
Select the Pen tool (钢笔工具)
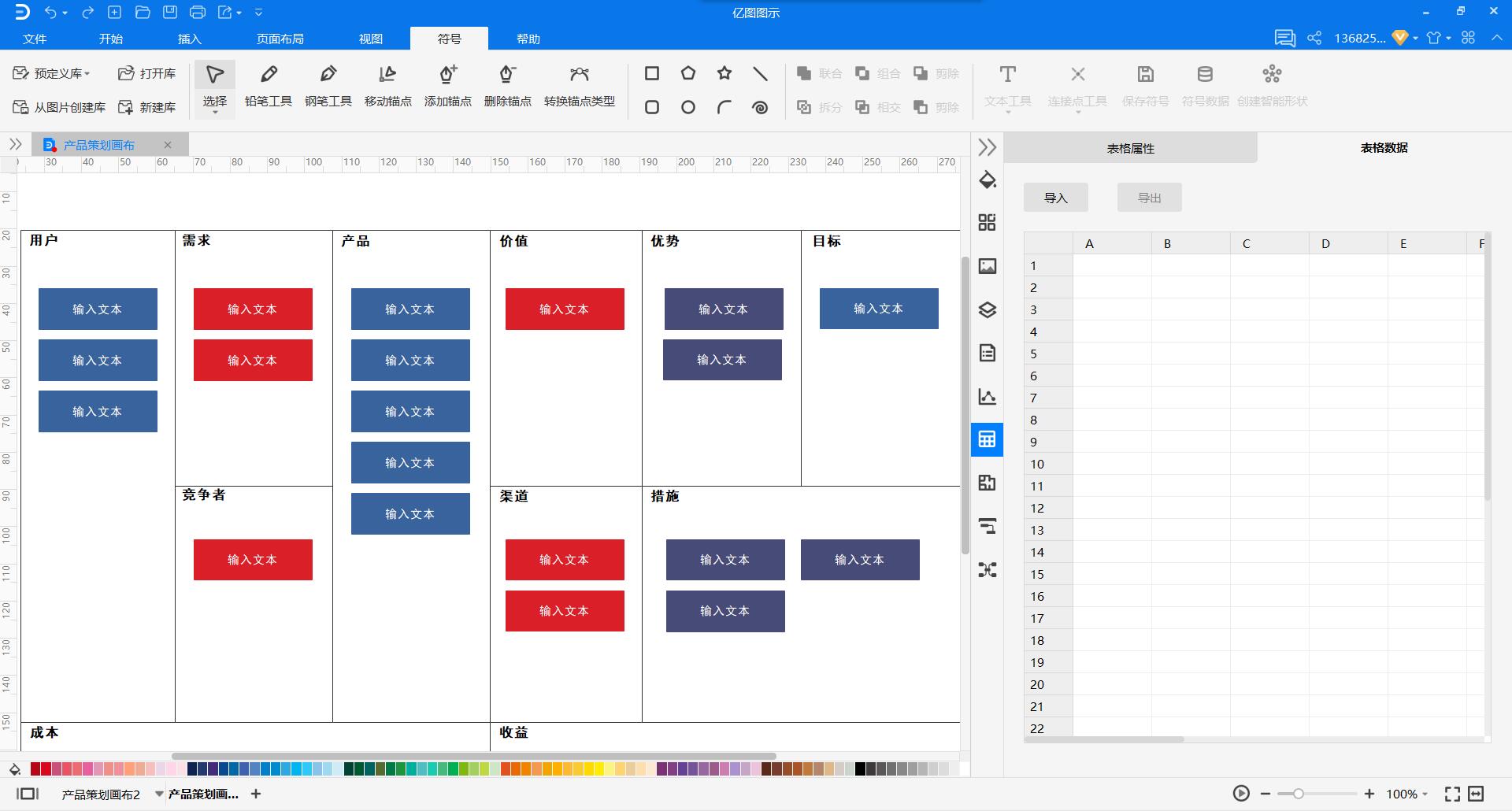tap(328, 86)
